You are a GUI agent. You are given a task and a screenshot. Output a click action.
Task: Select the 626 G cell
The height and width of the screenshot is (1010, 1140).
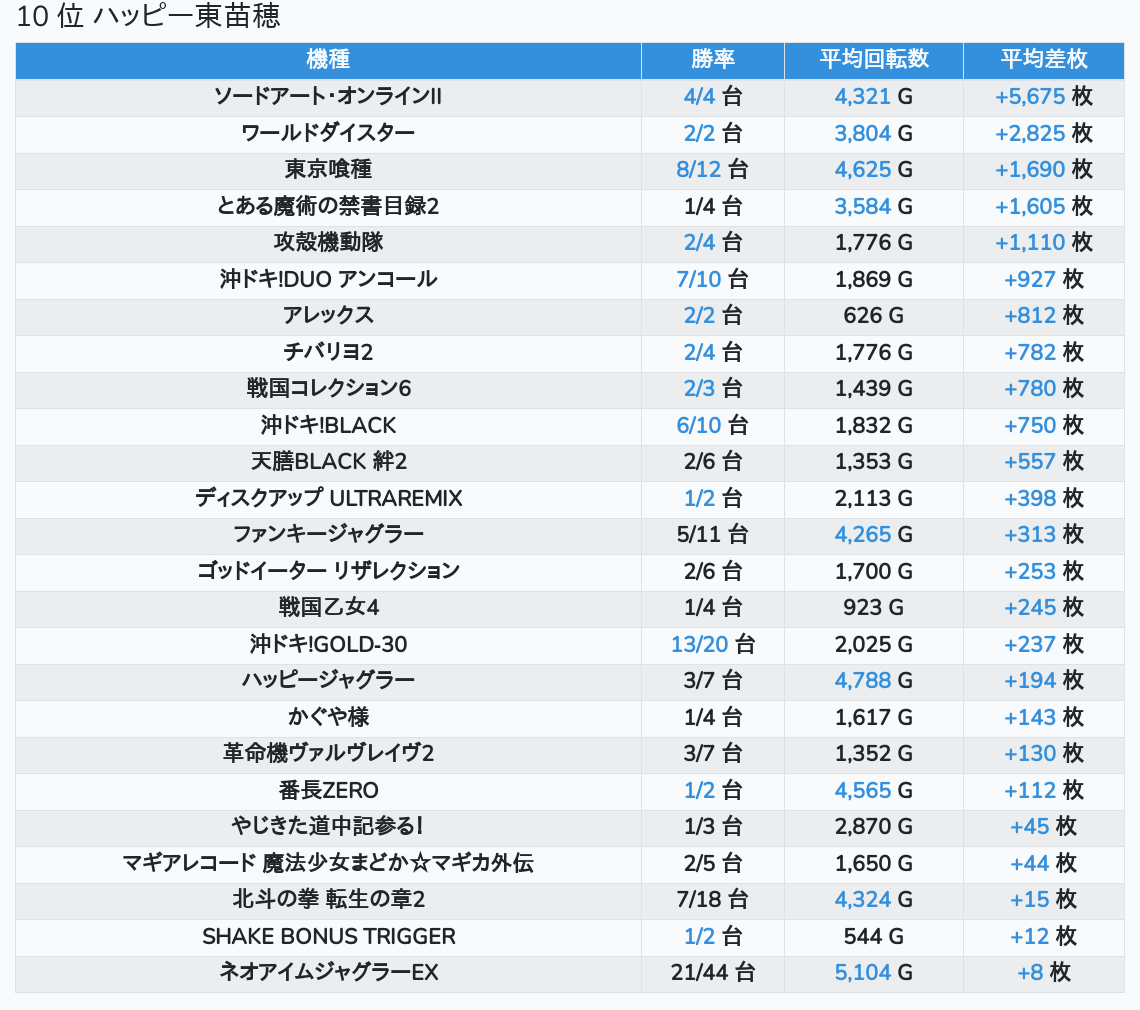tap(874, 316)
